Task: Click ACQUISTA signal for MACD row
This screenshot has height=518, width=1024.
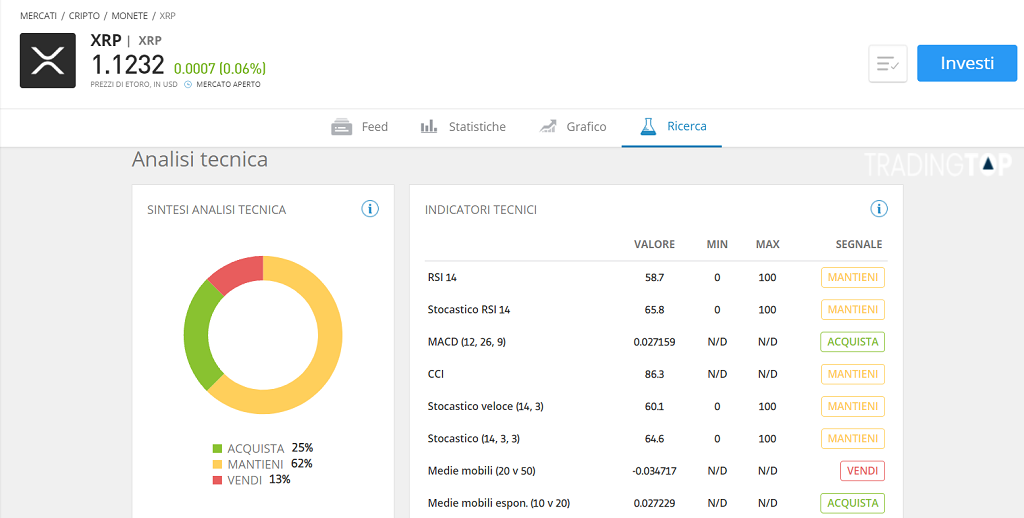Action: coord(852,342)
